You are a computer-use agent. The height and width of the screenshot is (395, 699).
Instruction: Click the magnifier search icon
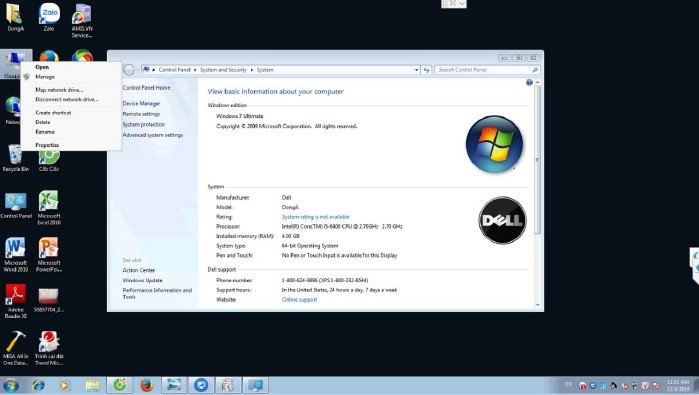[x=535, y=70]
